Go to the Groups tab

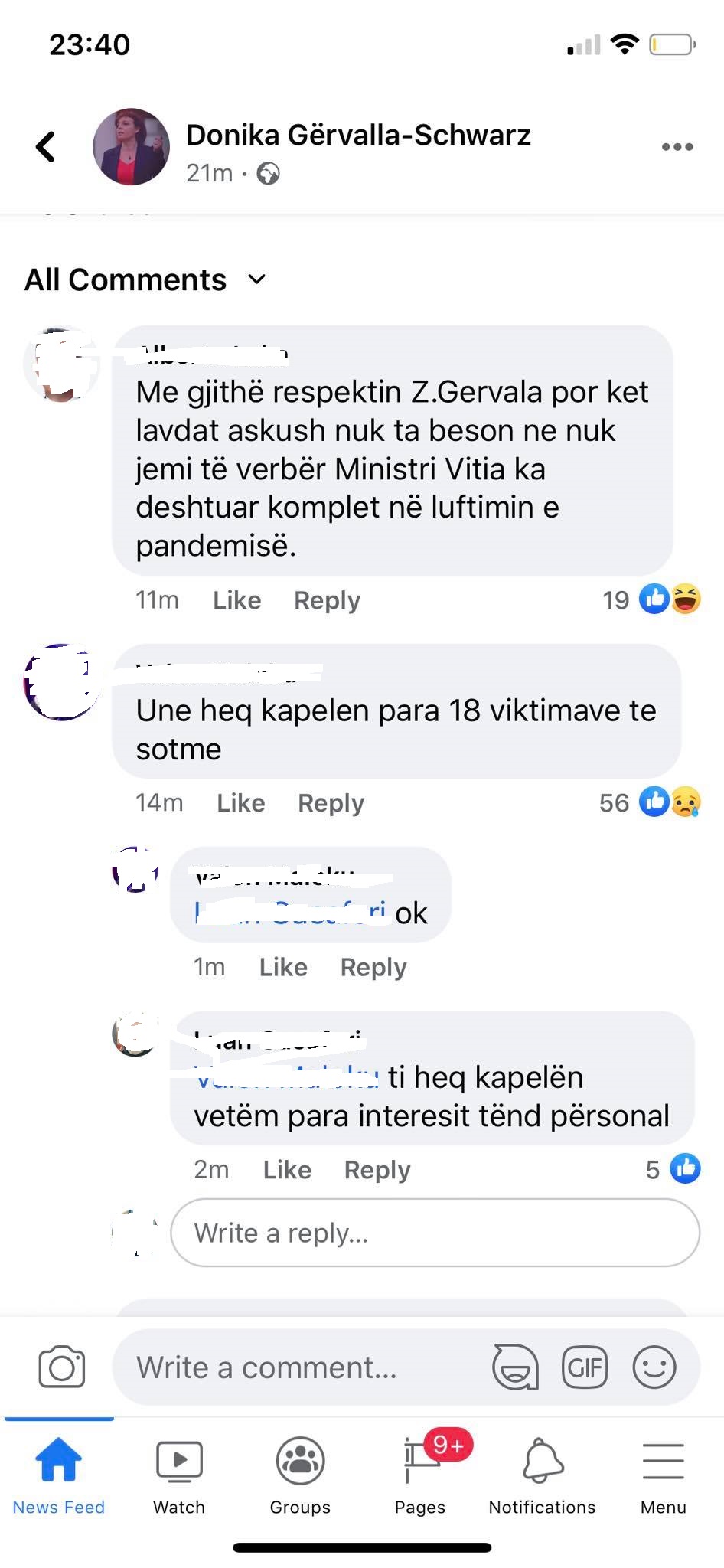point(300,1476)
